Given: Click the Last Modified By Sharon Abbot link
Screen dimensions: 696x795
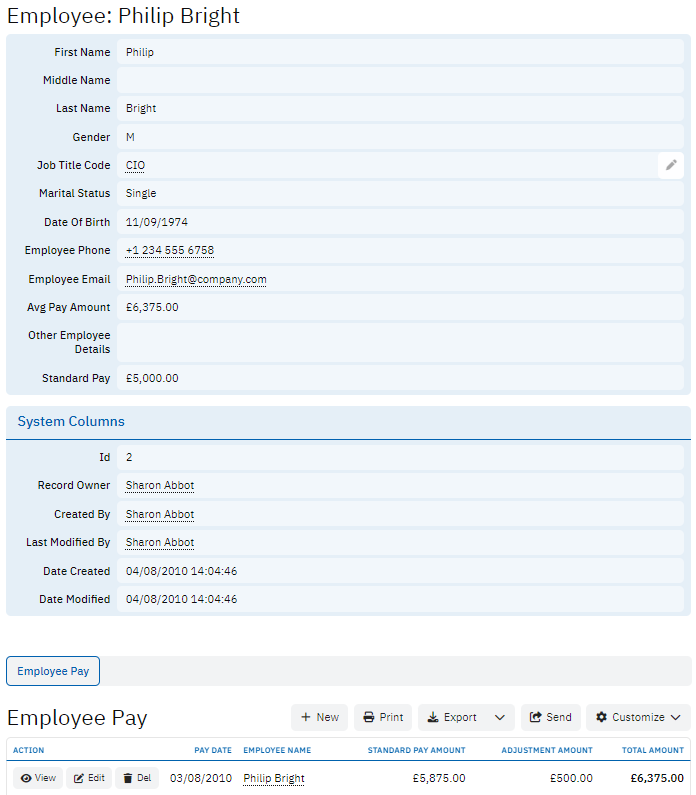Looking at the screenshot, I should pyautogui.click(x=159, y=542).
